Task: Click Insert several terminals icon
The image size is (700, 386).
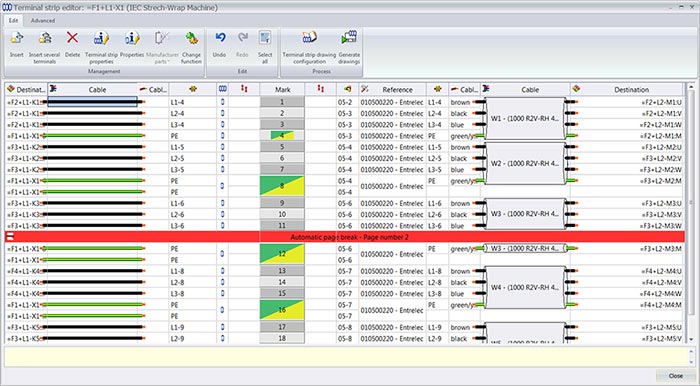Action: coord(45,39)
